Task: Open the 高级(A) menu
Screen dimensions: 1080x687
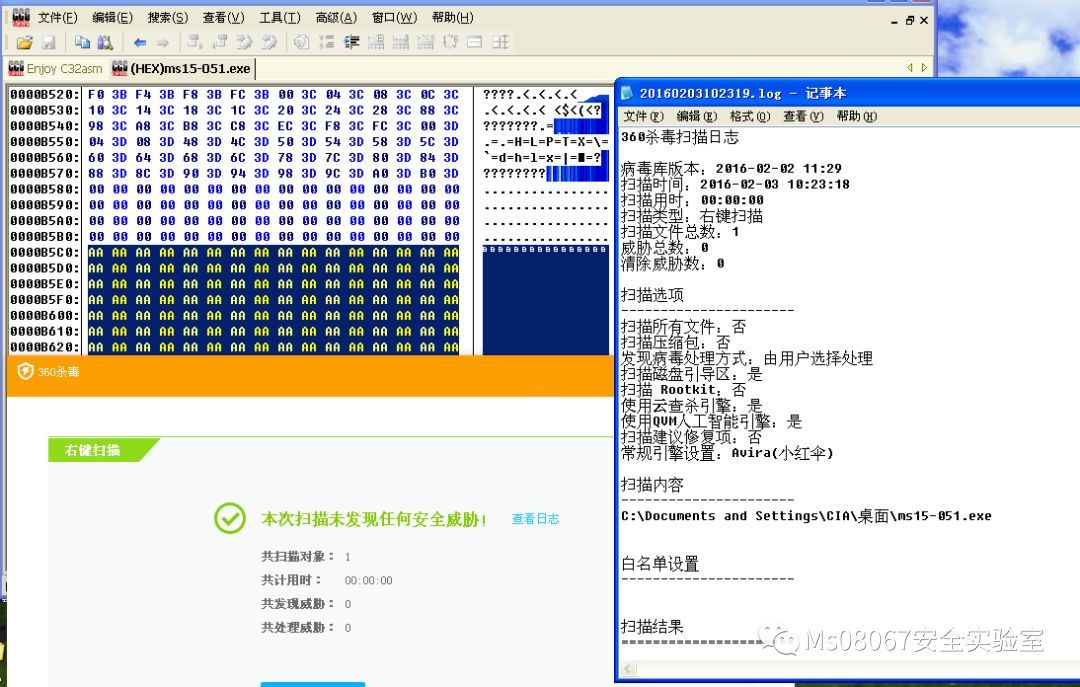Action: click(x=334, y=17)
